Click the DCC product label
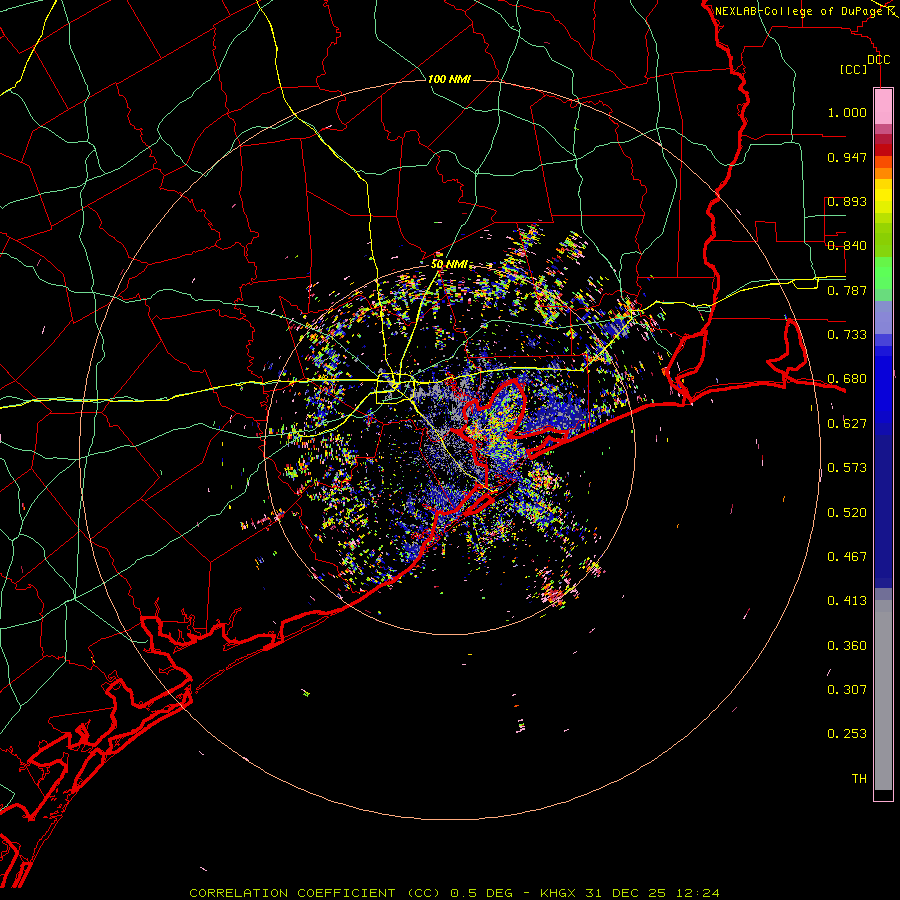900x900 pixels. pos(878,60)
